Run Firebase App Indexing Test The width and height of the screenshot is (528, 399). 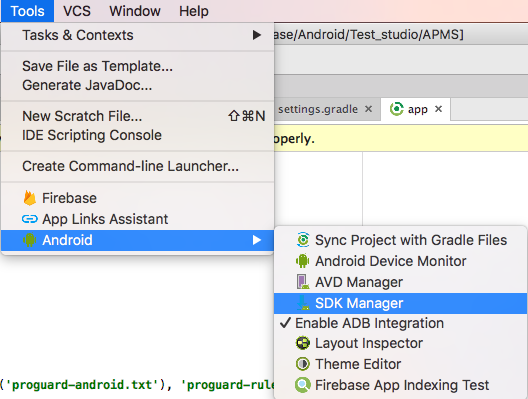[401, 385]
